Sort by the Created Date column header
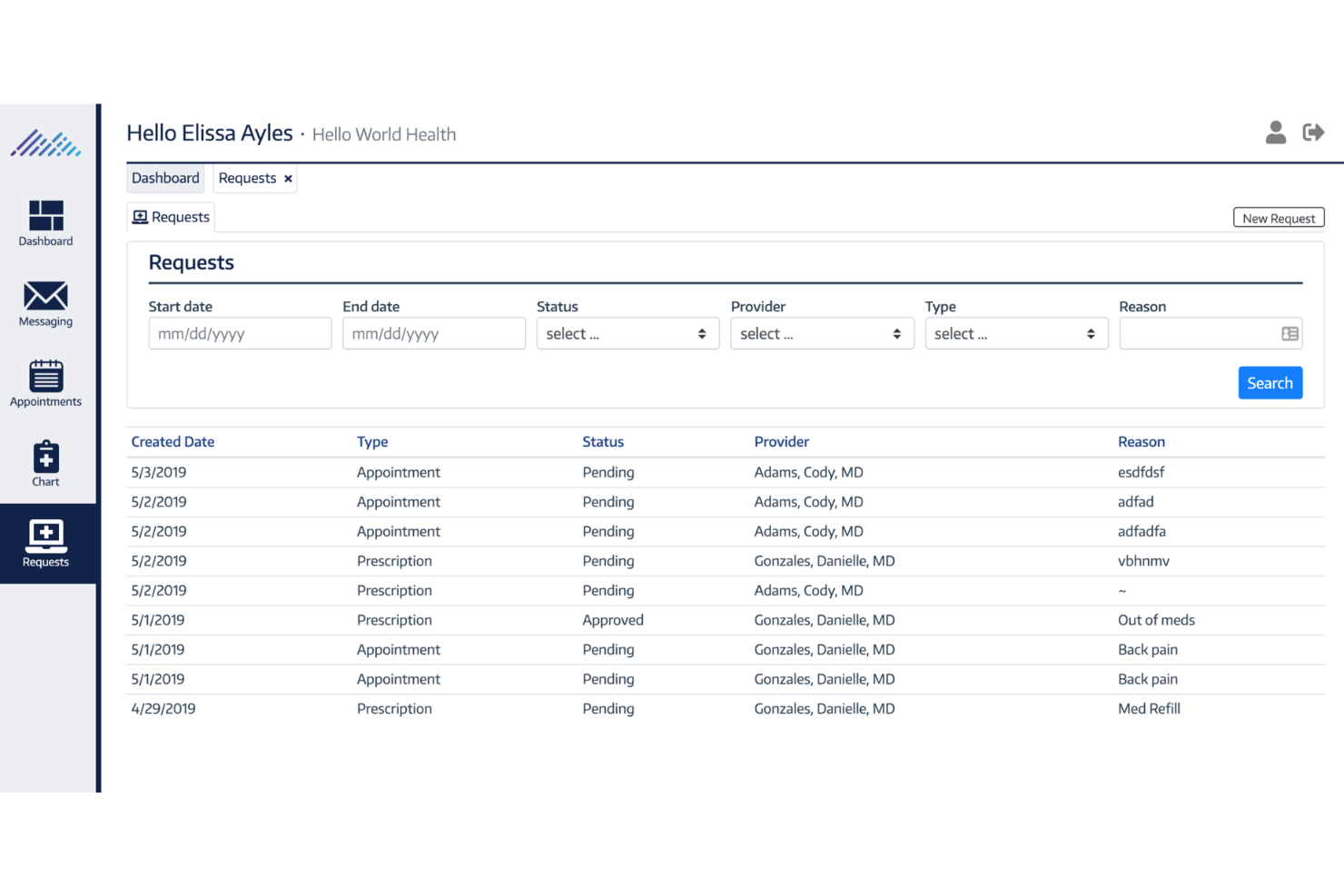The image size is (1344, 896). [173, 441]
